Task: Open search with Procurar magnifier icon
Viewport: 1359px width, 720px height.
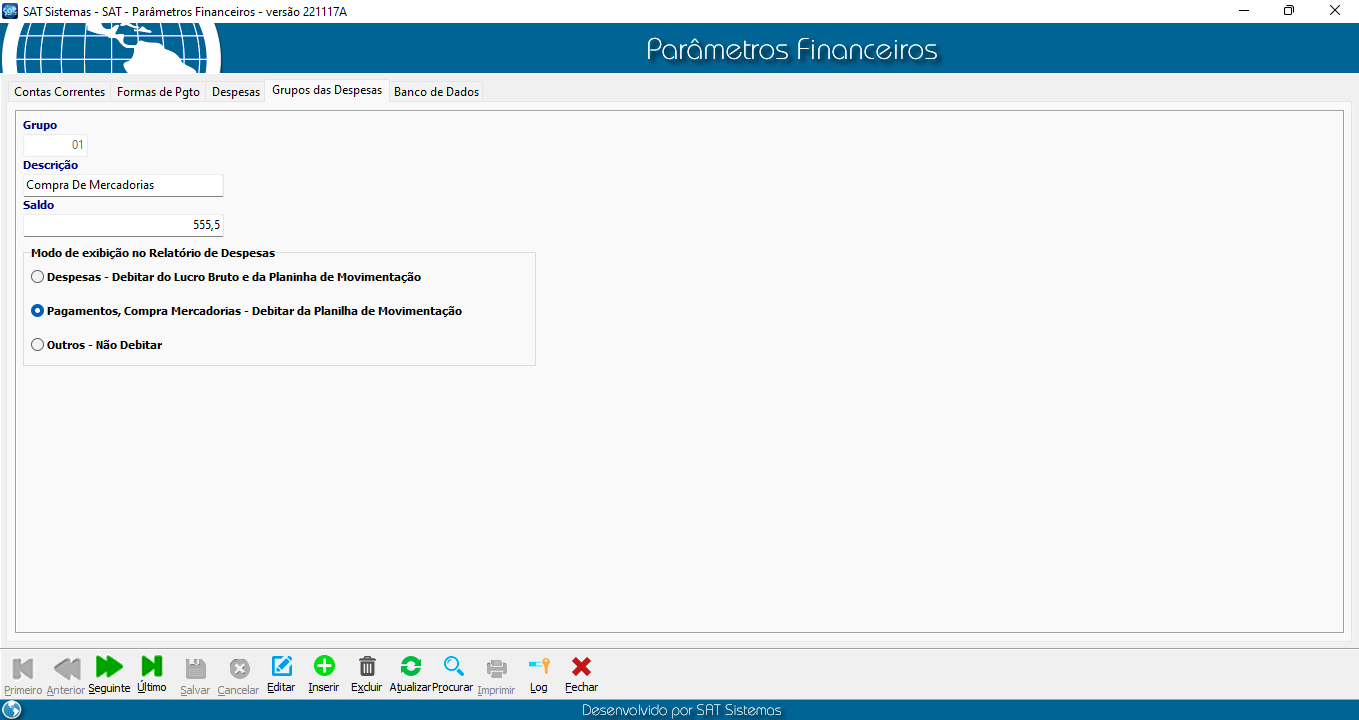Action: (x=453, y=667)
